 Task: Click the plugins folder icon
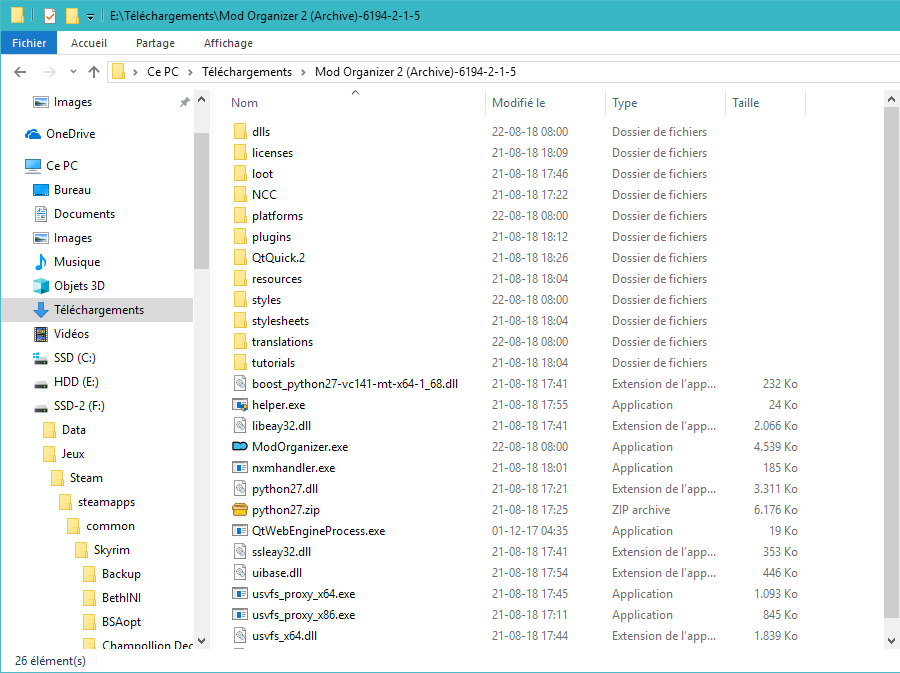coord(240,236)
